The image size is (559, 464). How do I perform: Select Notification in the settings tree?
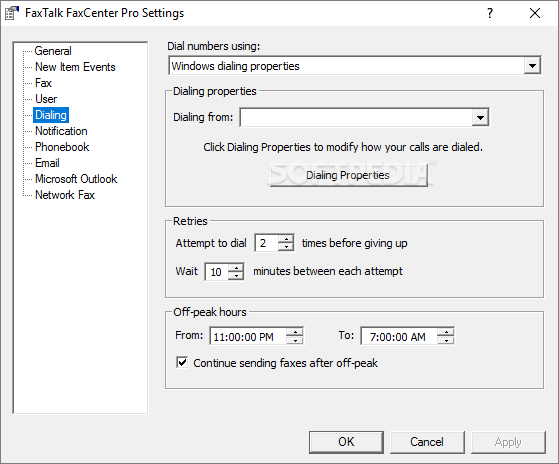(61, 131)
